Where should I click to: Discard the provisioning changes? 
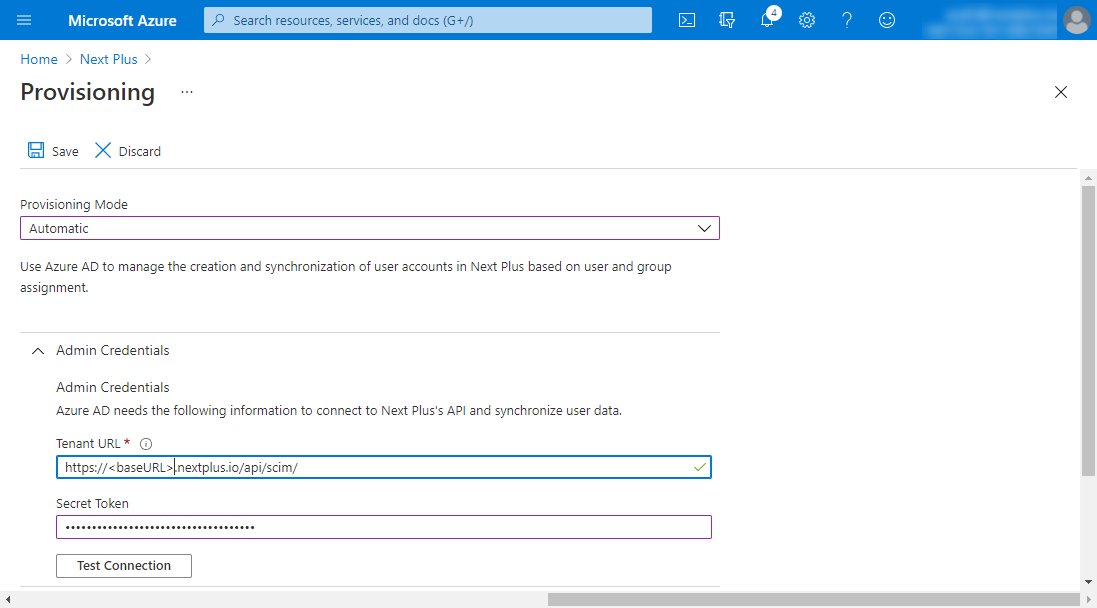(128, 151)
